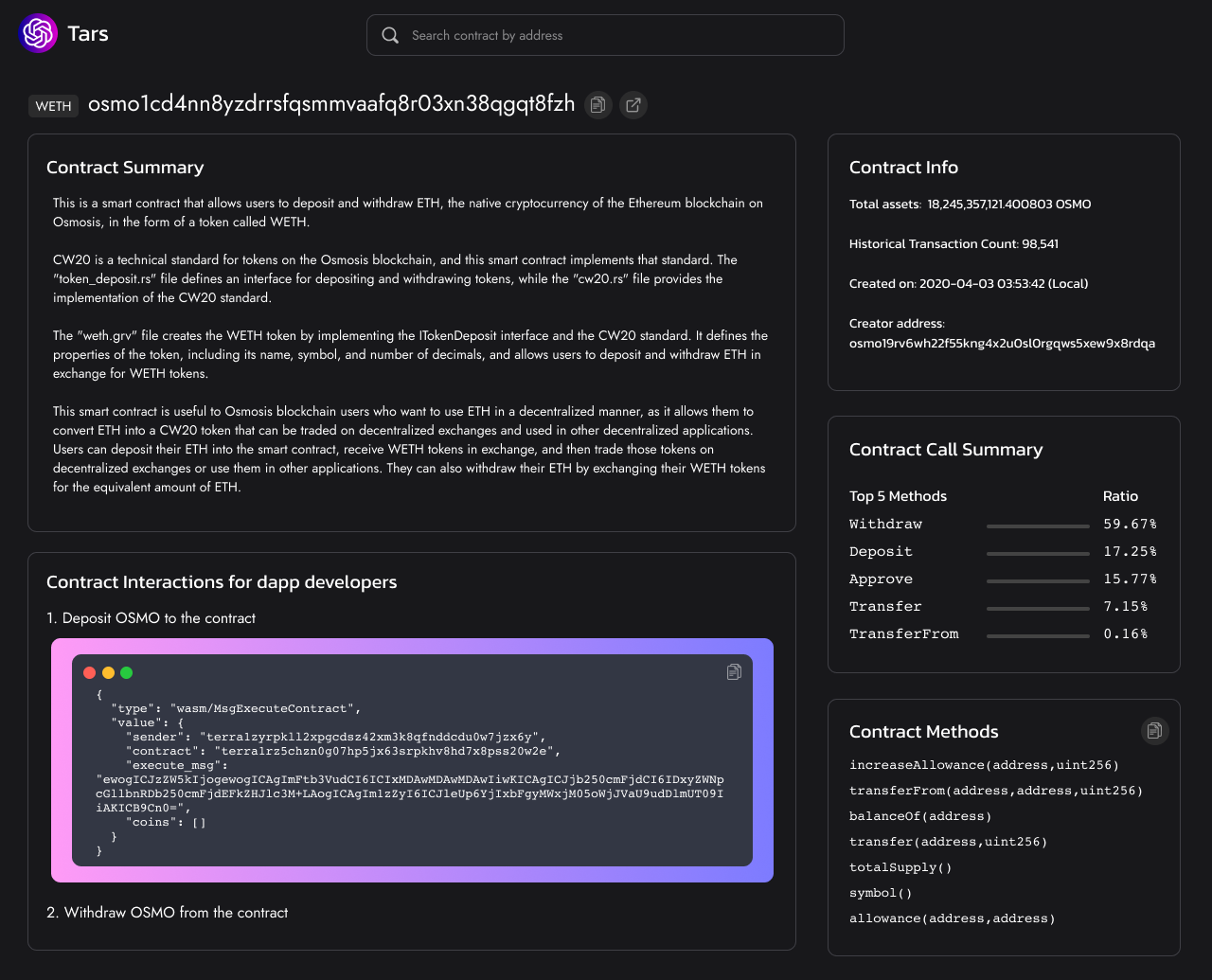Image resolution: width=1212 pixels, height=980 pixels.
Task: Copy the contract address next to title
Action: tap(597, 105)
